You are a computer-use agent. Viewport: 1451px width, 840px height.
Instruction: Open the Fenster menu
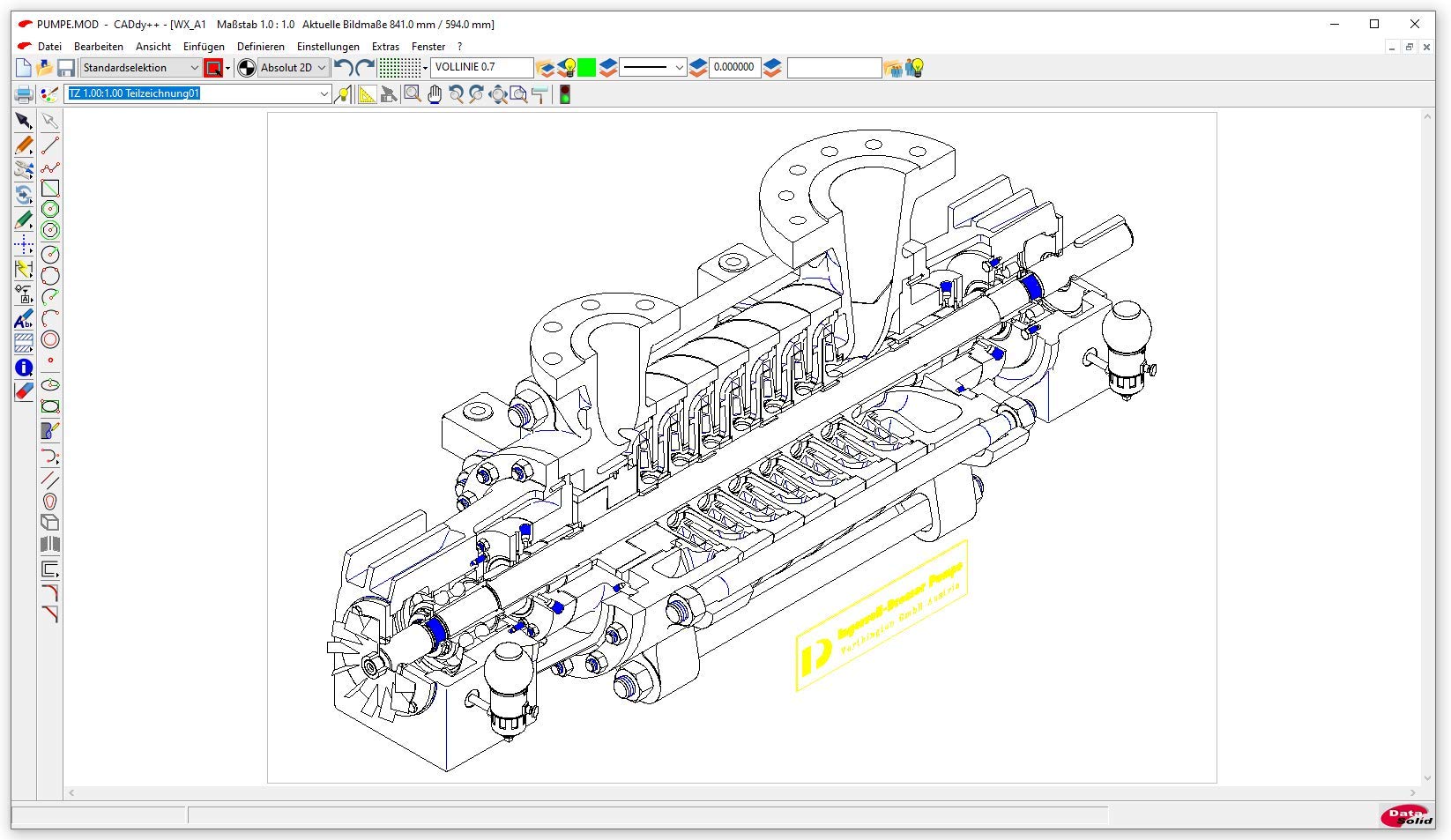[x=428, y=47]
